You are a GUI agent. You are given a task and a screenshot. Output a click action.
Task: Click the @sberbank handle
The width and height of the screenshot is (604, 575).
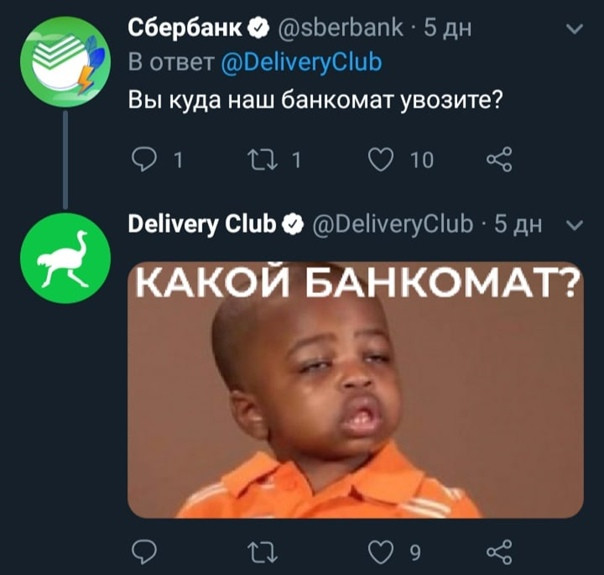340,28
